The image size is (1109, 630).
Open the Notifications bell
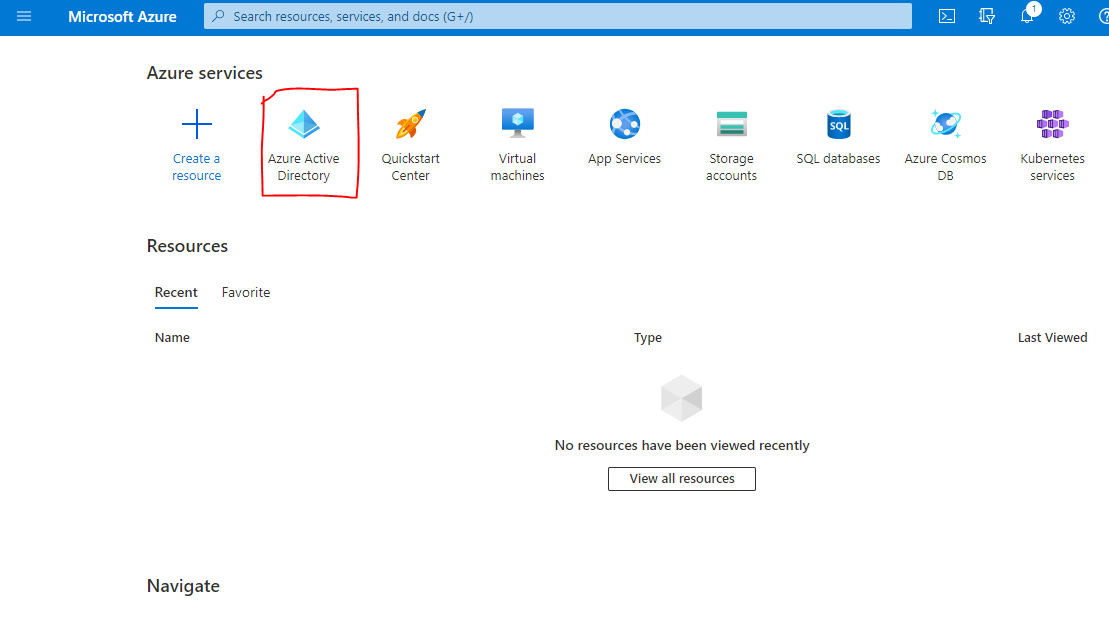pos(1026,17)
